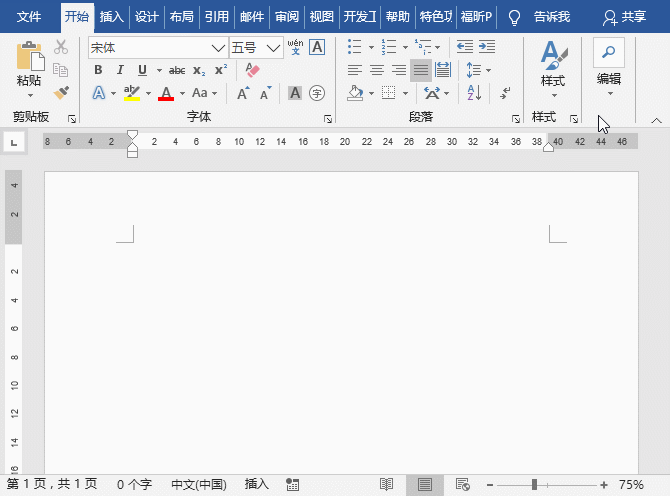The image size is (670, 496).
Task: Click the 75% zoom level
Action: [632, 484]
